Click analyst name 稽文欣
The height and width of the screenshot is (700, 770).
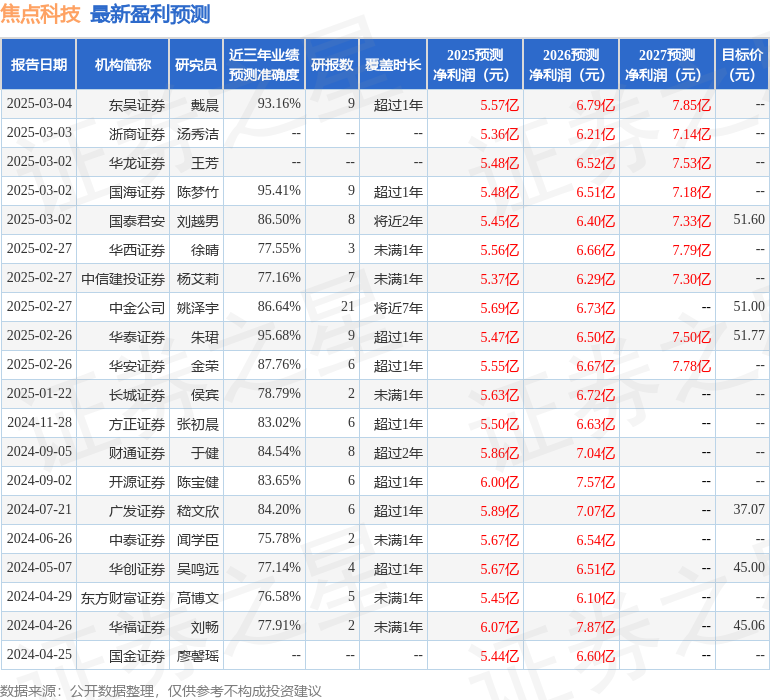pos(198,511)
